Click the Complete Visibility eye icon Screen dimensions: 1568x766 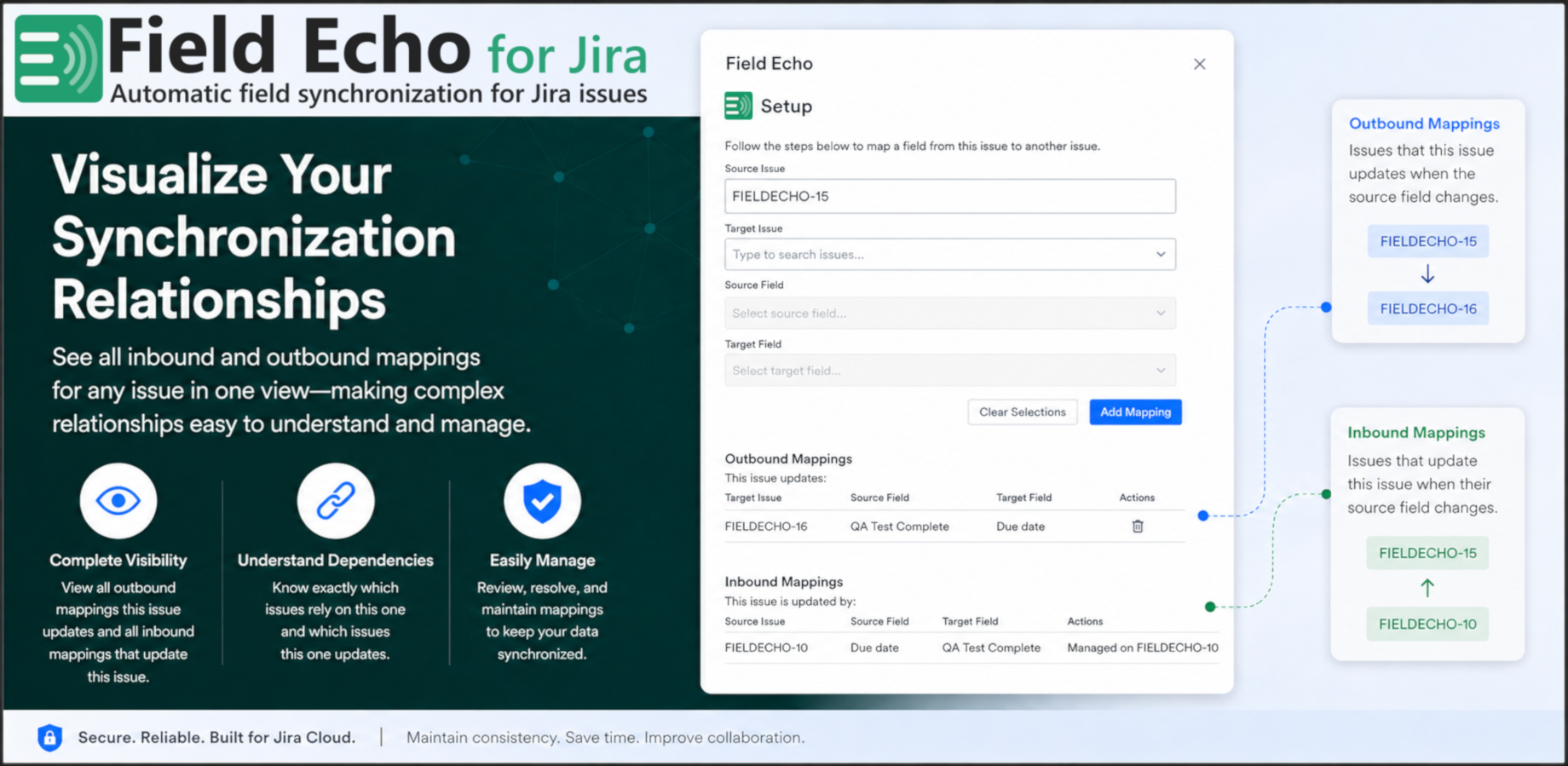click(118, 500)
